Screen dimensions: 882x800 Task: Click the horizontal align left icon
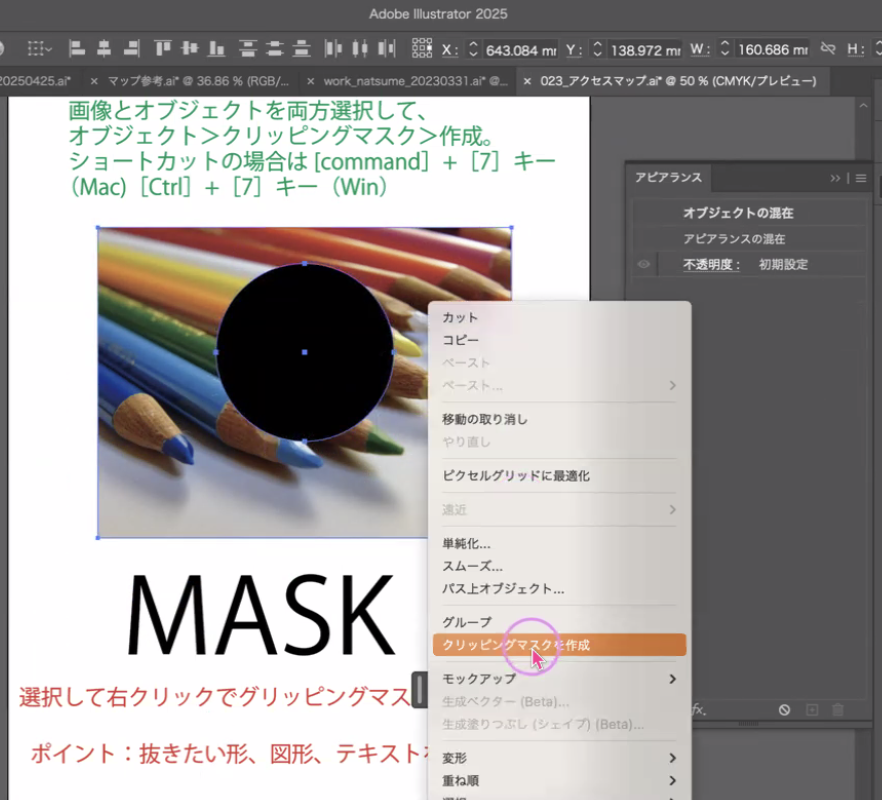[x=78, y=48]
